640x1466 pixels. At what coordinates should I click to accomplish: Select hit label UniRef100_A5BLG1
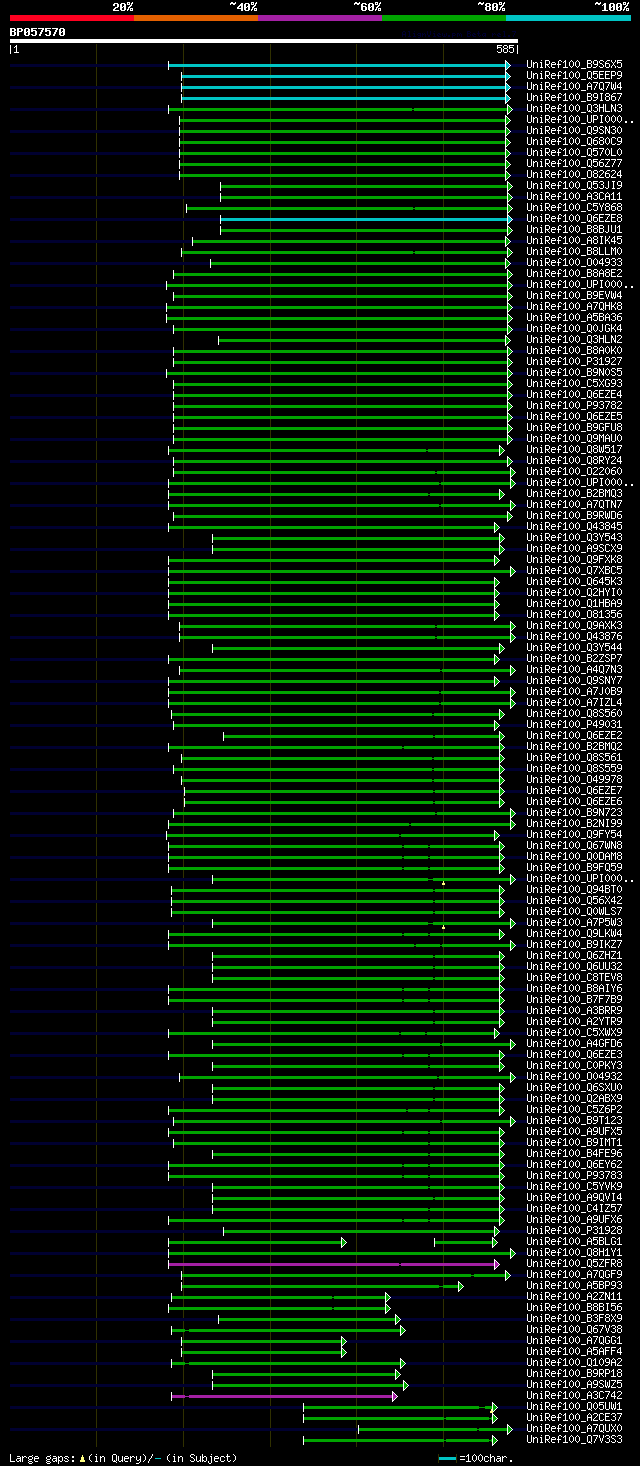(574, 1241)
